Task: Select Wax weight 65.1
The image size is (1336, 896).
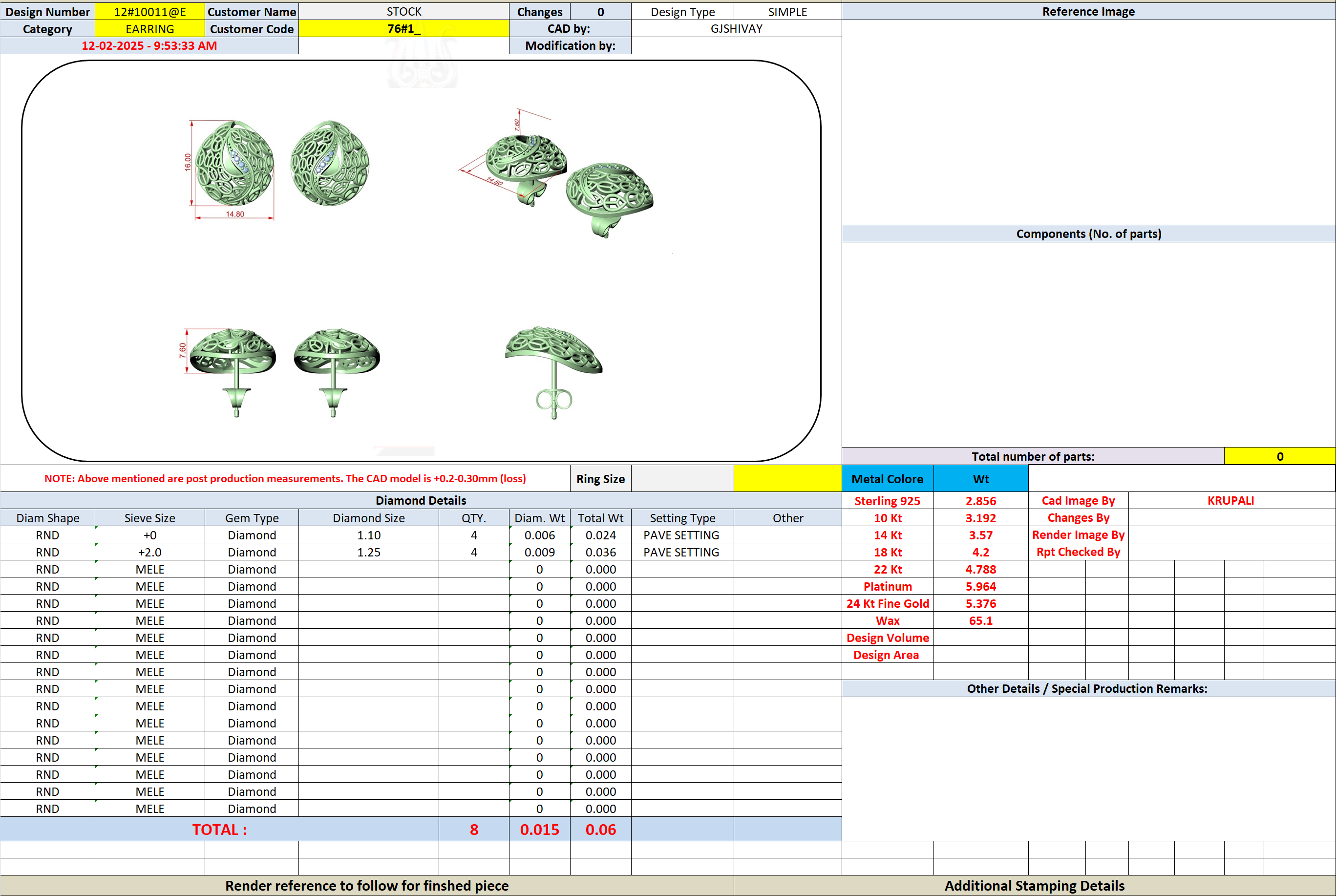Action: 981,620
